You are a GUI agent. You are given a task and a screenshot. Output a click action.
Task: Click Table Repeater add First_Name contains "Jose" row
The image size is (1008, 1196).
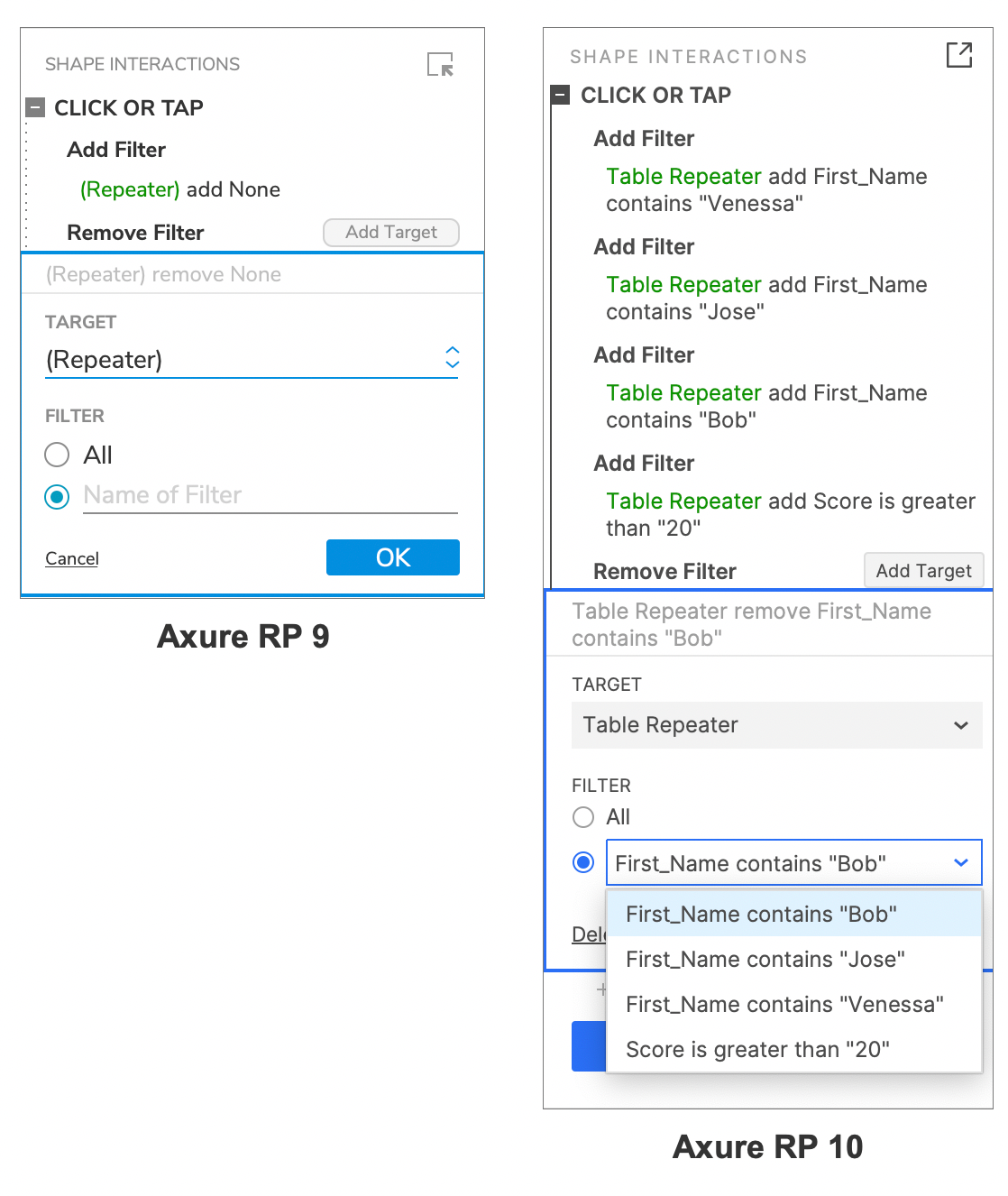click(x=766, y=298)
